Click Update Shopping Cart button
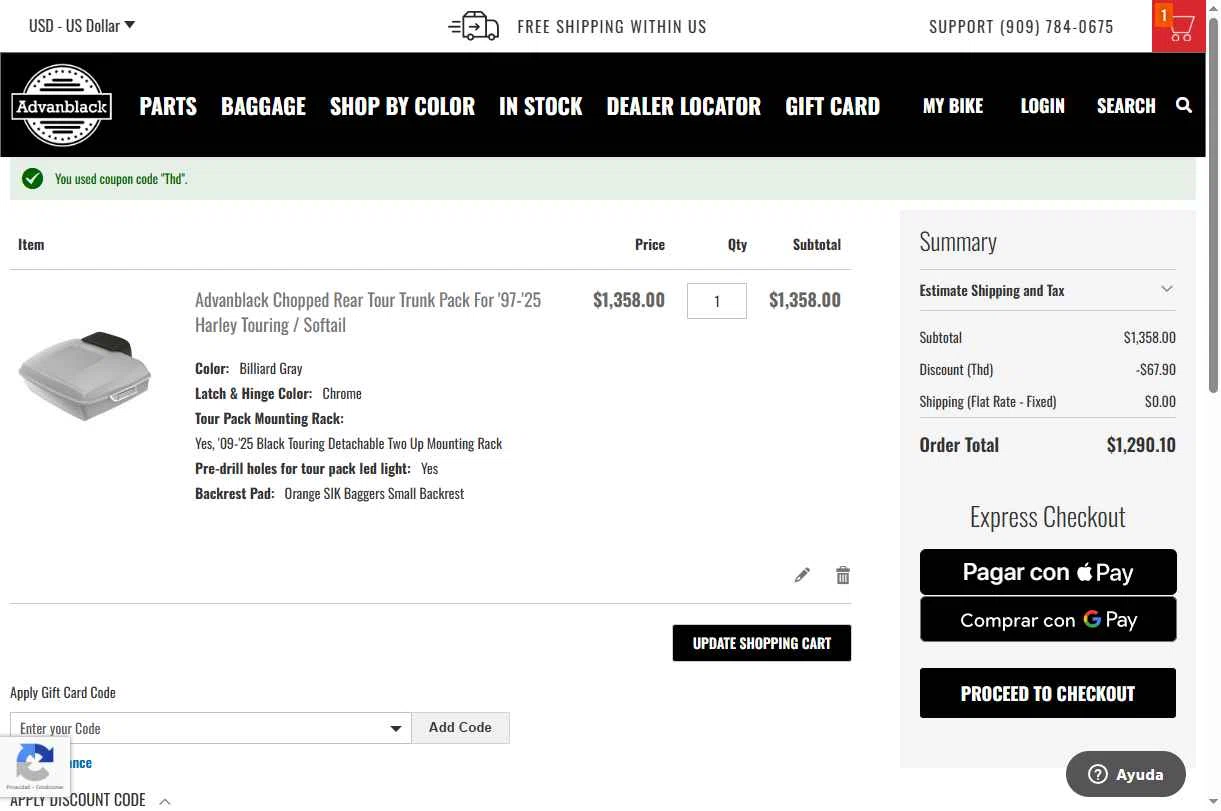The width and height of the screenshot is (1221, 811). pos(762,643)
